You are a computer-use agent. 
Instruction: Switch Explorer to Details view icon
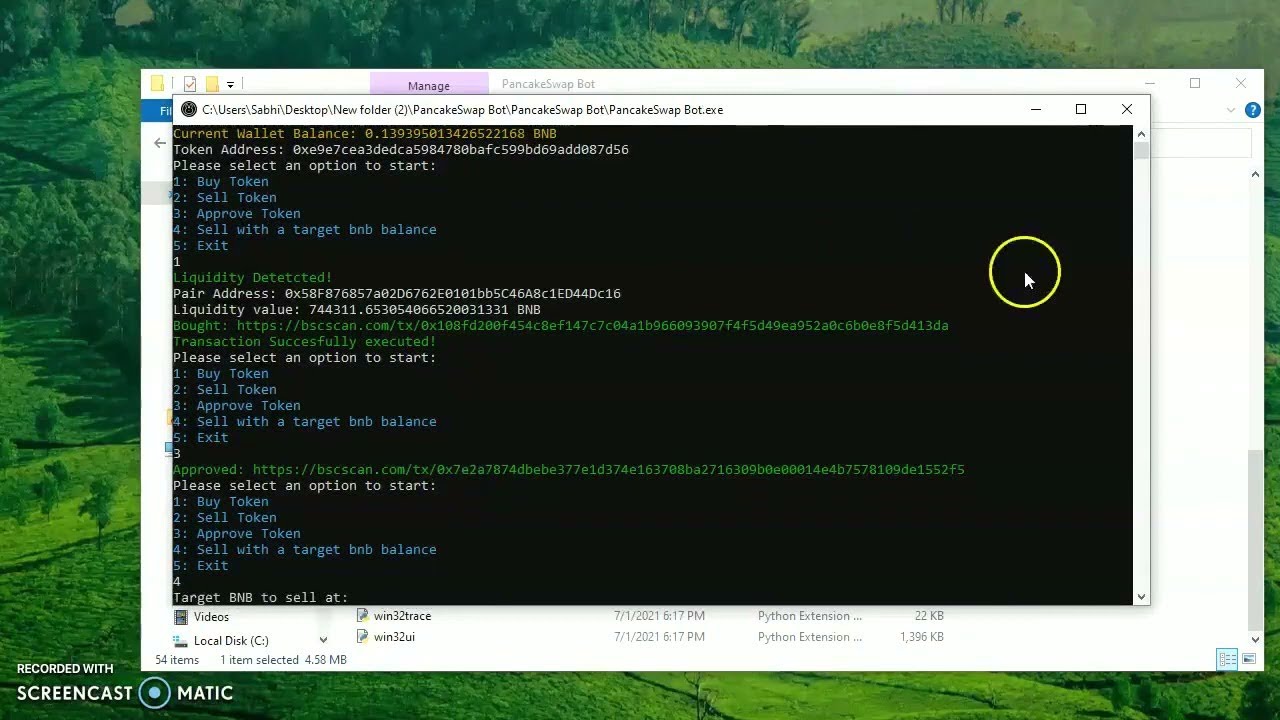(1227, 659)
